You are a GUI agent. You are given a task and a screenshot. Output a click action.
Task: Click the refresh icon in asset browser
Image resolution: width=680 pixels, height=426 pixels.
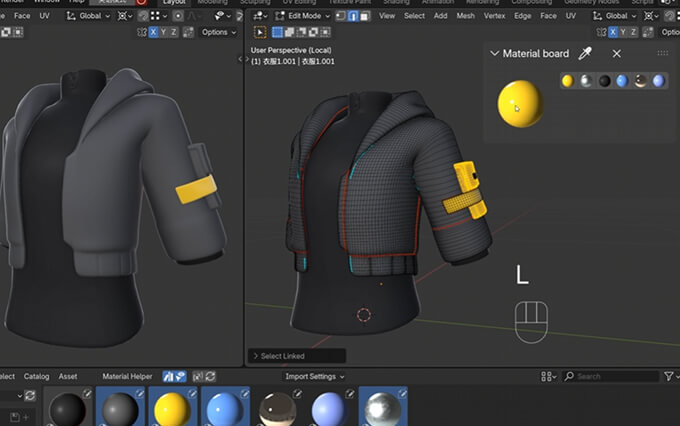pos(209,376)
